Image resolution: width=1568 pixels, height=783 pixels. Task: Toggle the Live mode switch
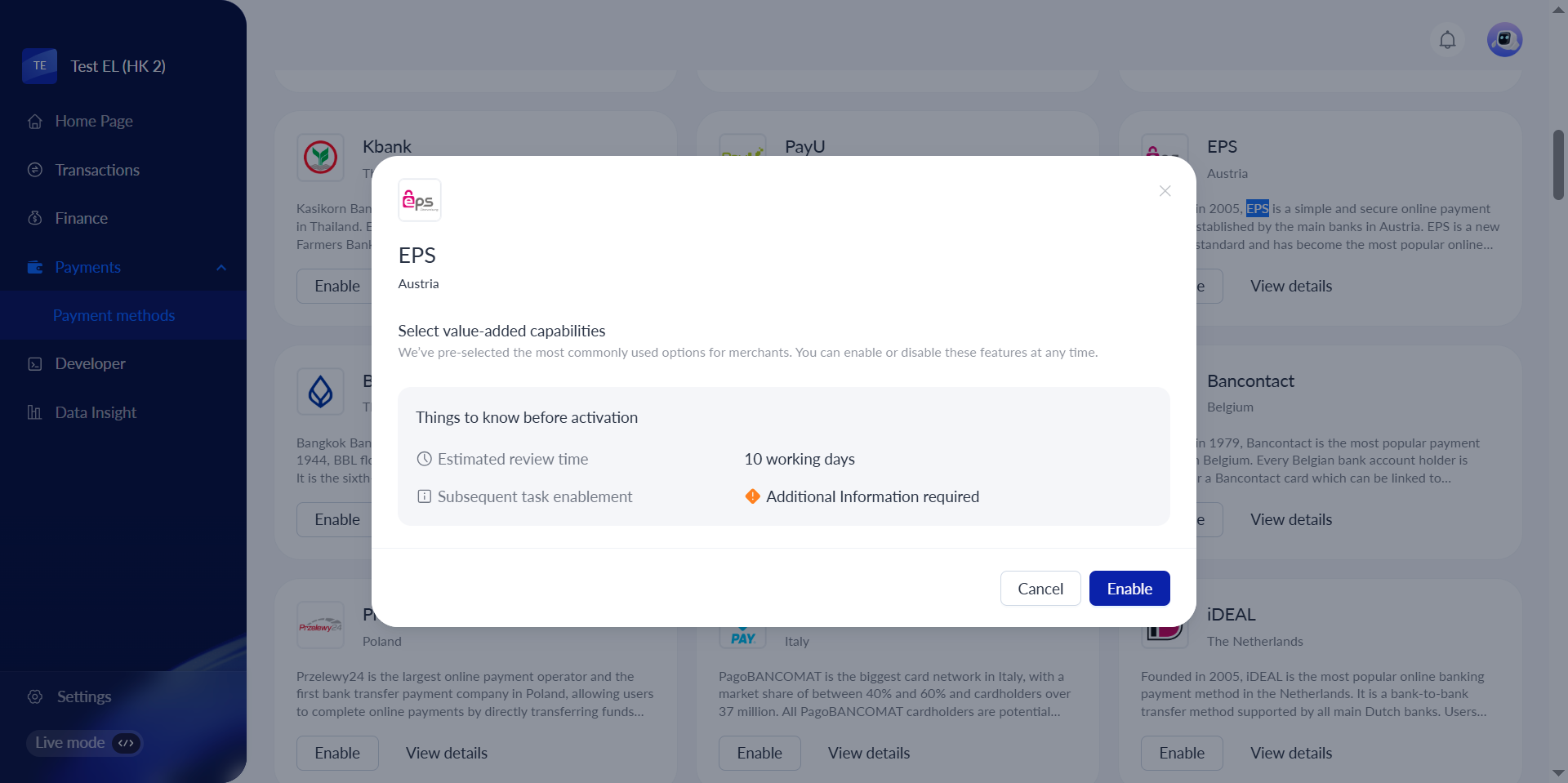[126, 743]
